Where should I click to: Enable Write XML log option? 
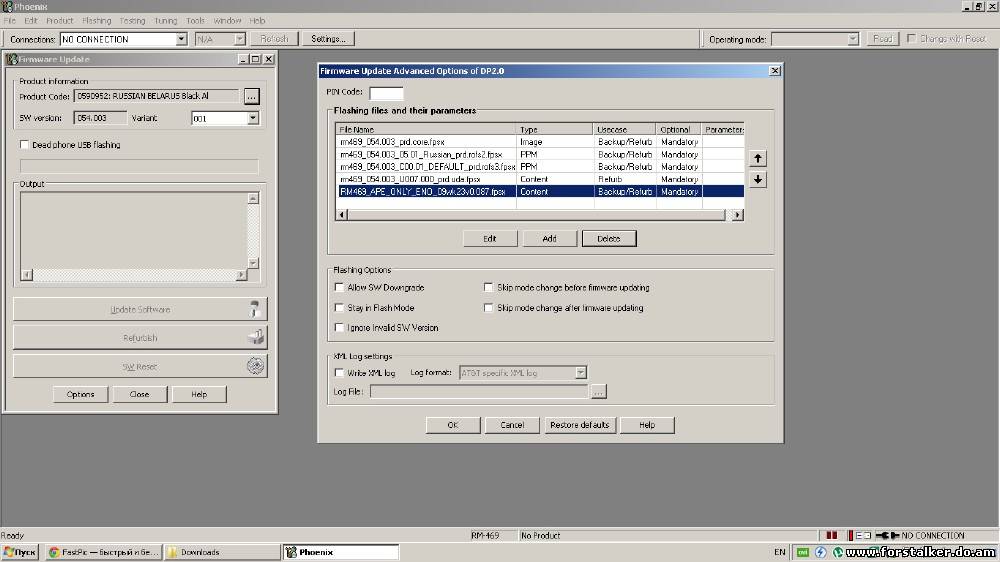339,373
